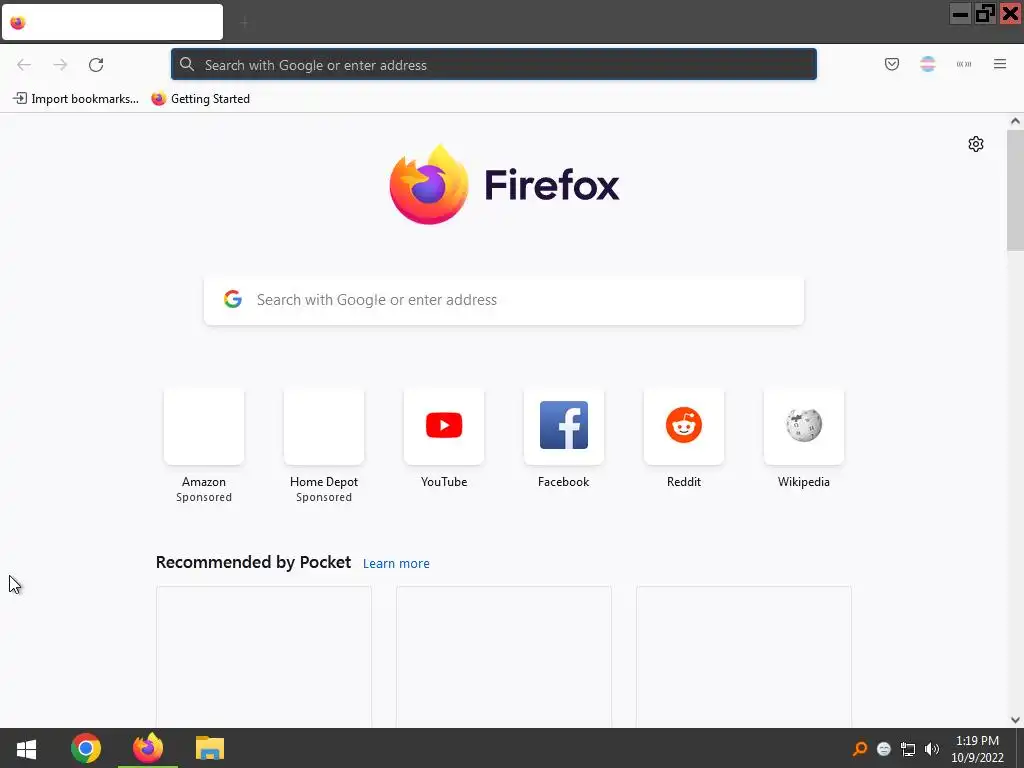Open the striped globe extension icon

927,64
